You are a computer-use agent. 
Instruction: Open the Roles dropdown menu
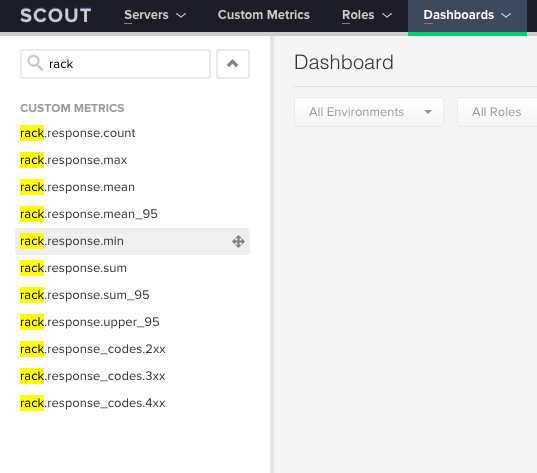tap(366, 15)
